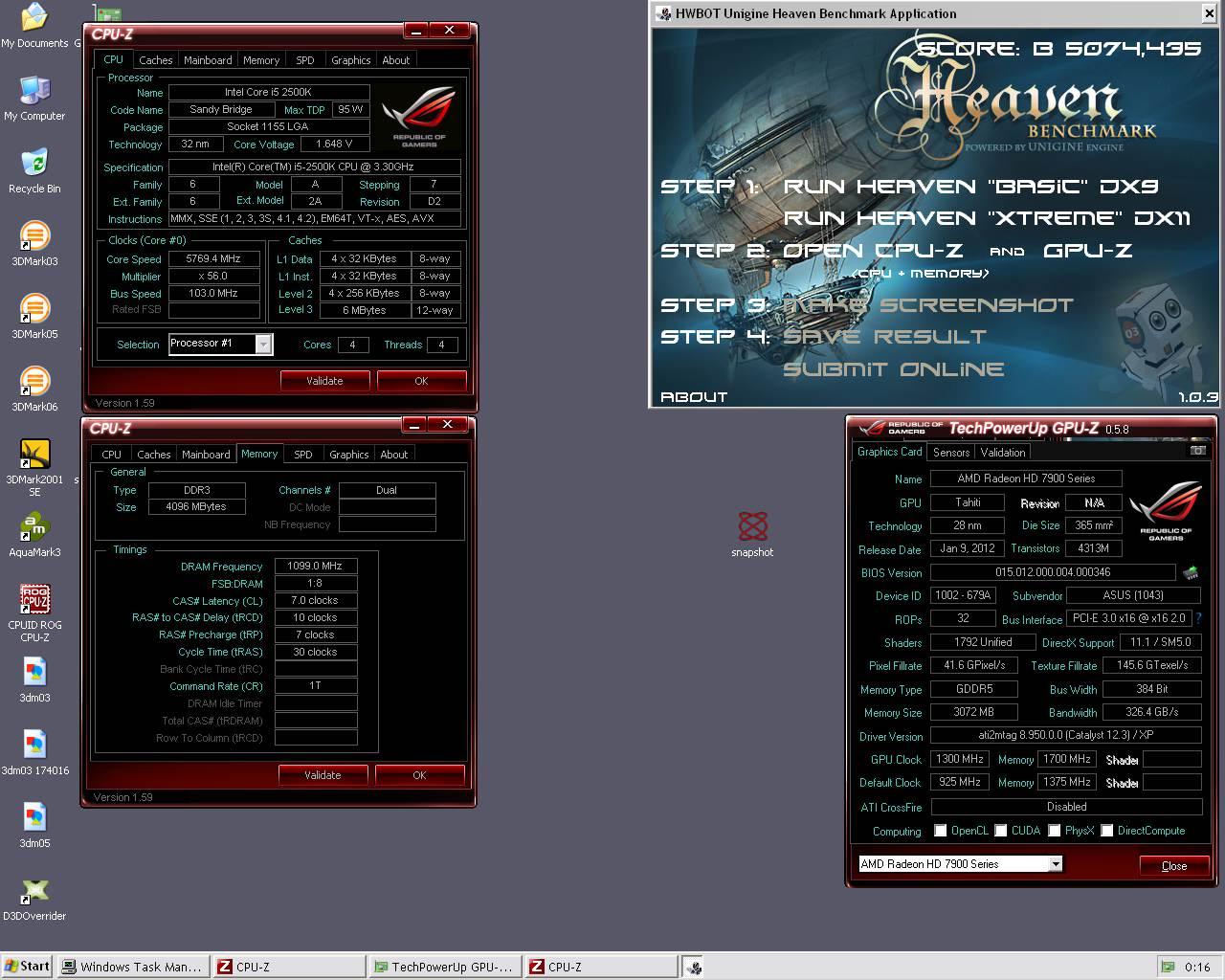Switch to SPD tab in top CPU-Z
1225x980 pixels.
point(305,60)
